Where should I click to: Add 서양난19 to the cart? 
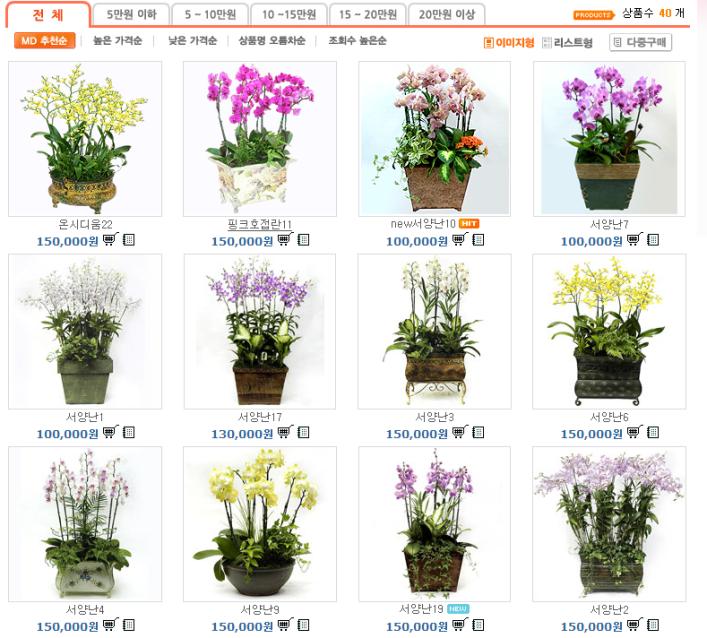pyautogui.click(x=460, y=624)
